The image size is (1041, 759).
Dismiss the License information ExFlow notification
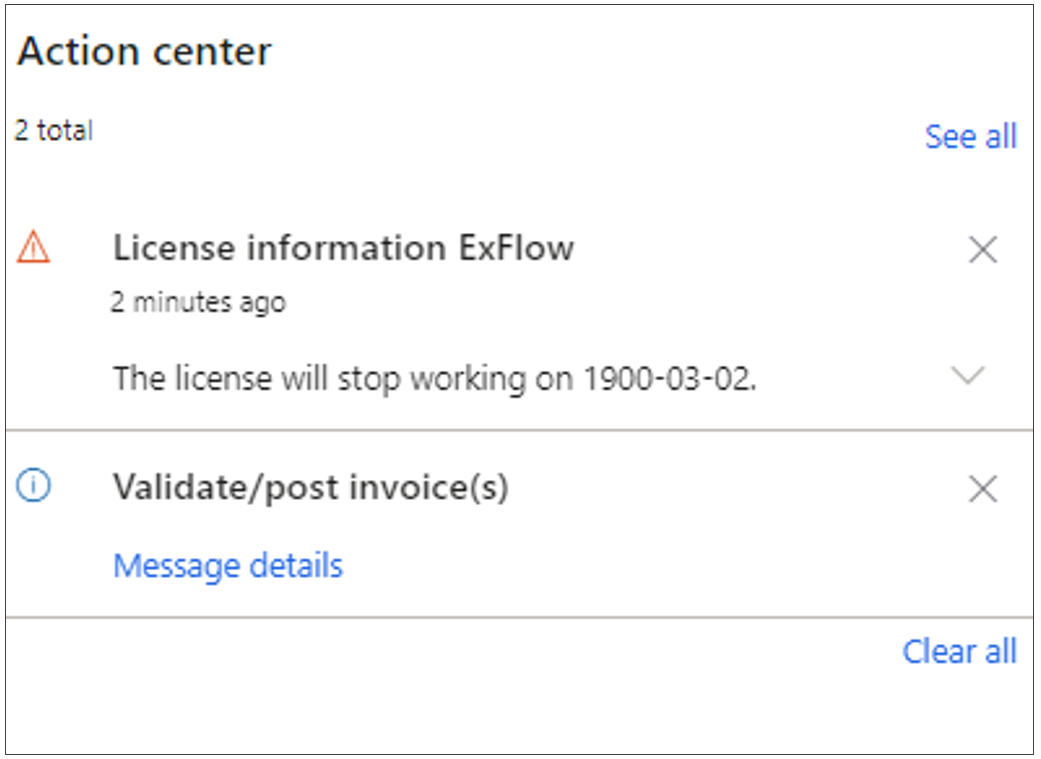click(983, 250)
